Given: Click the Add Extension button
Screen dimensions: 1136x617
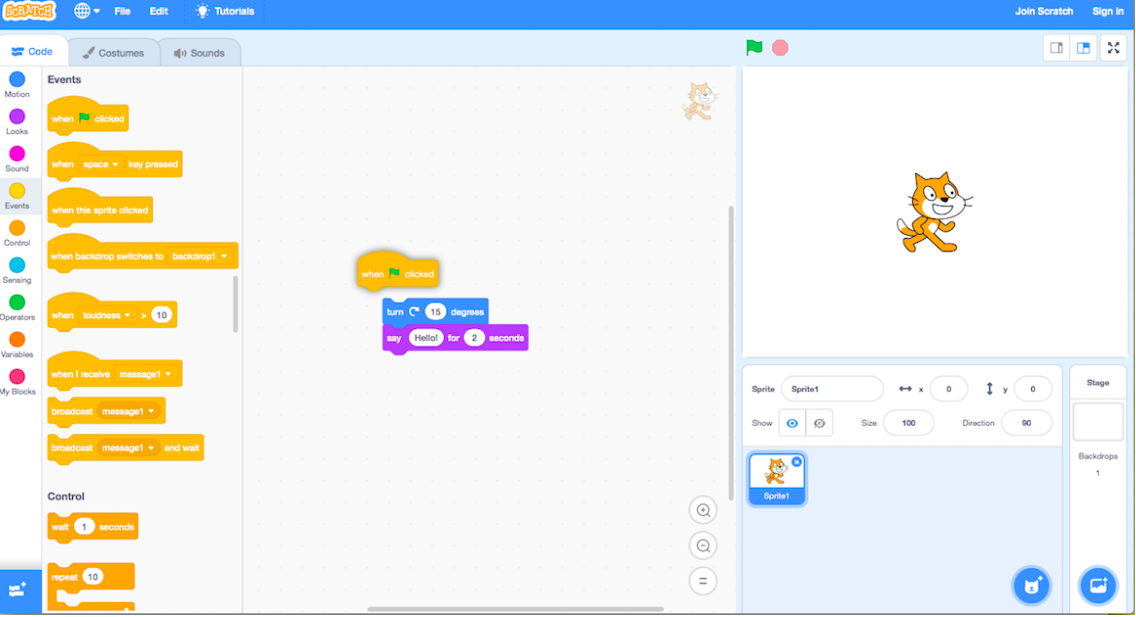Looking at the screenshot, I should pos(20,590).
